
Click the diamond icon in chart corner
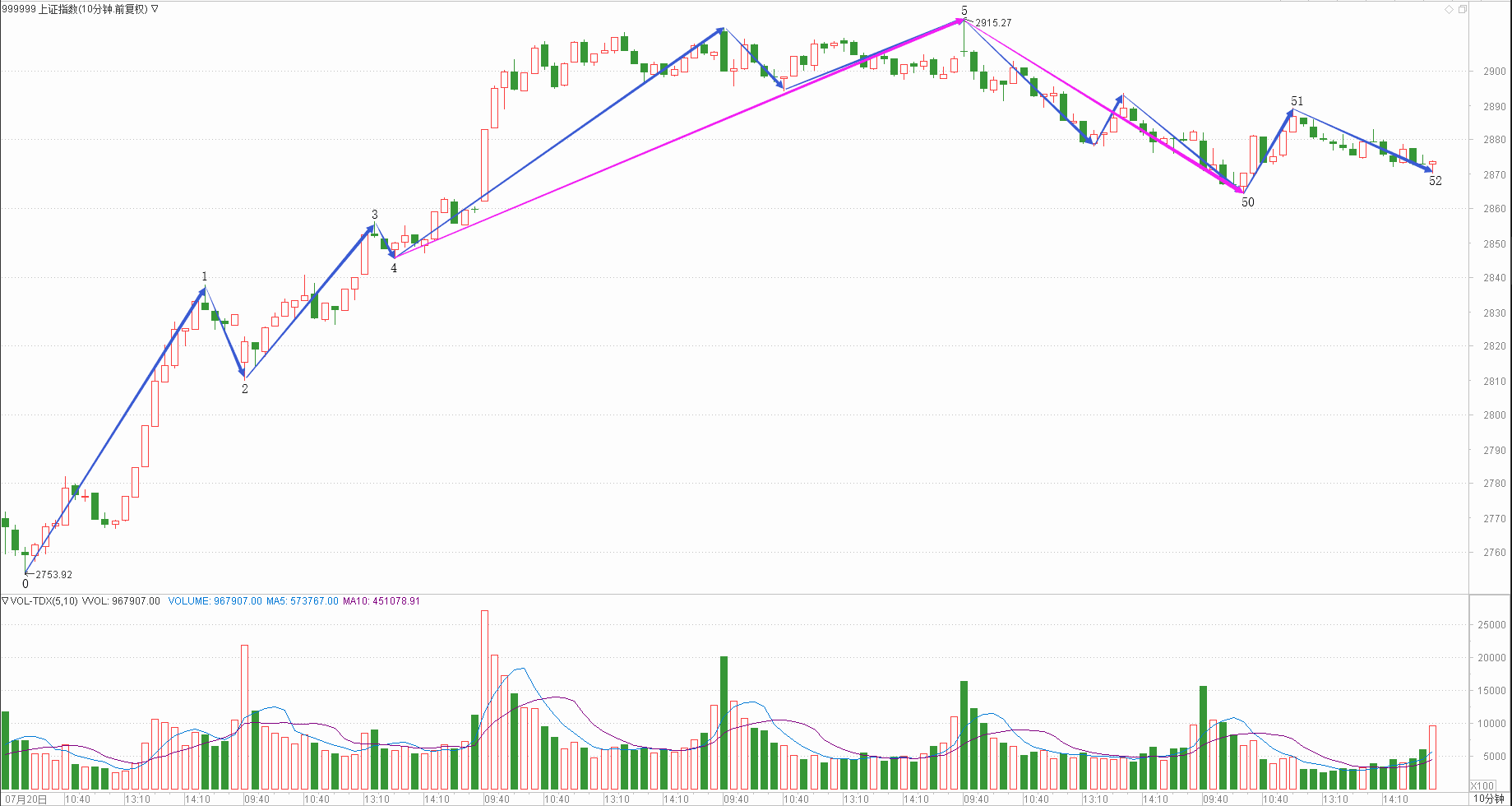point(1449,10)
